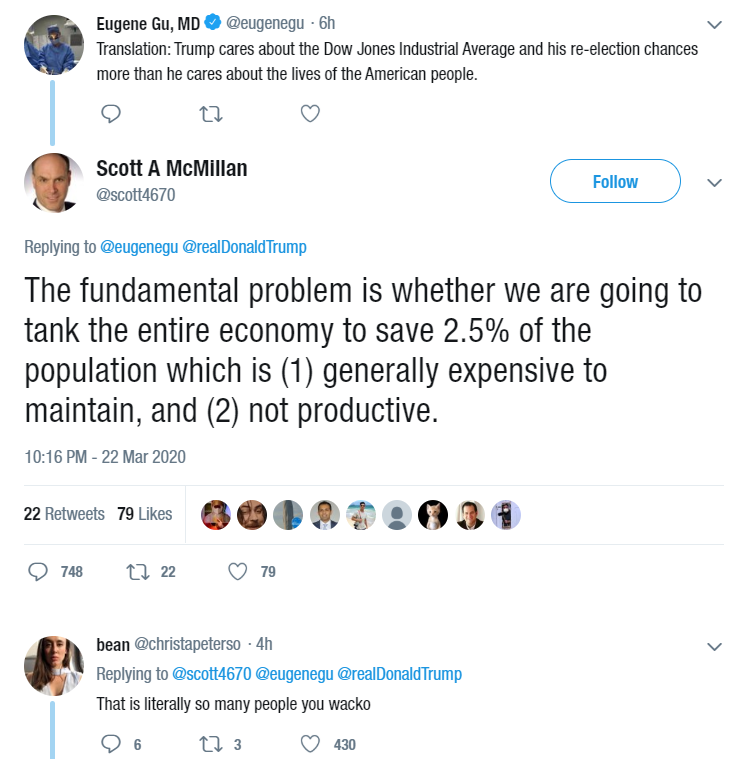
Task: Expand options chevron on Eugene Gu's tweet
Action: [x=715, y=25]
